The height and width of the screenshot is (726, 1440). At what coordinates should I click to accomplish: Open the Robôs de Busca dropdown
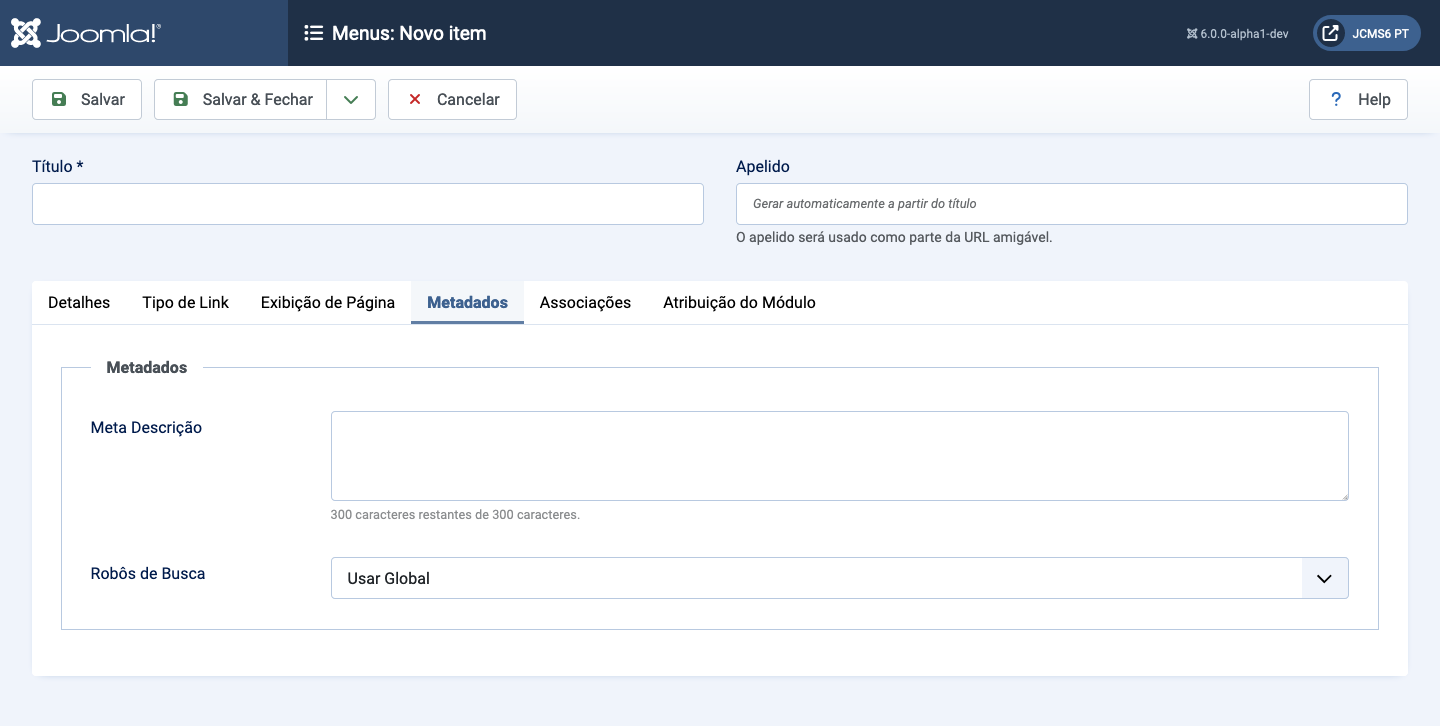(x=816, y=578)
